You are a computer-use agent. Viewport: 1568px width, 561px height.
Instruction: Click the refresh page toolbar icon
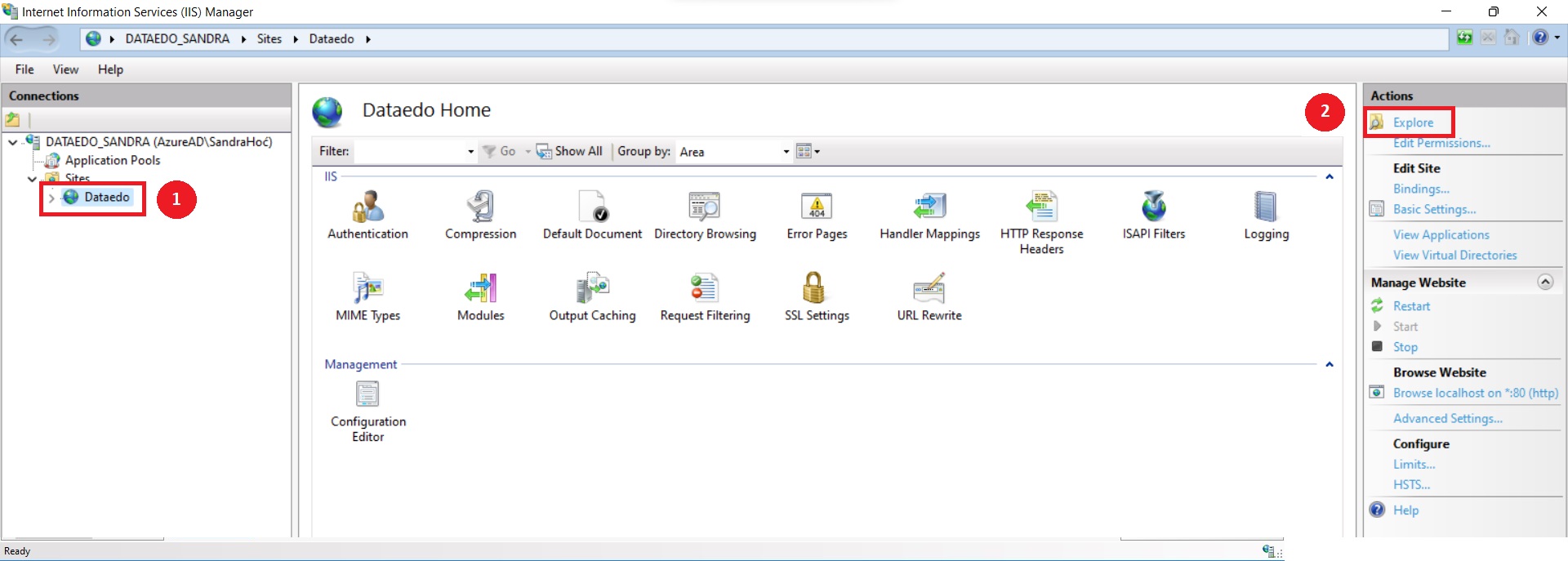click(x=1464, y=38)
